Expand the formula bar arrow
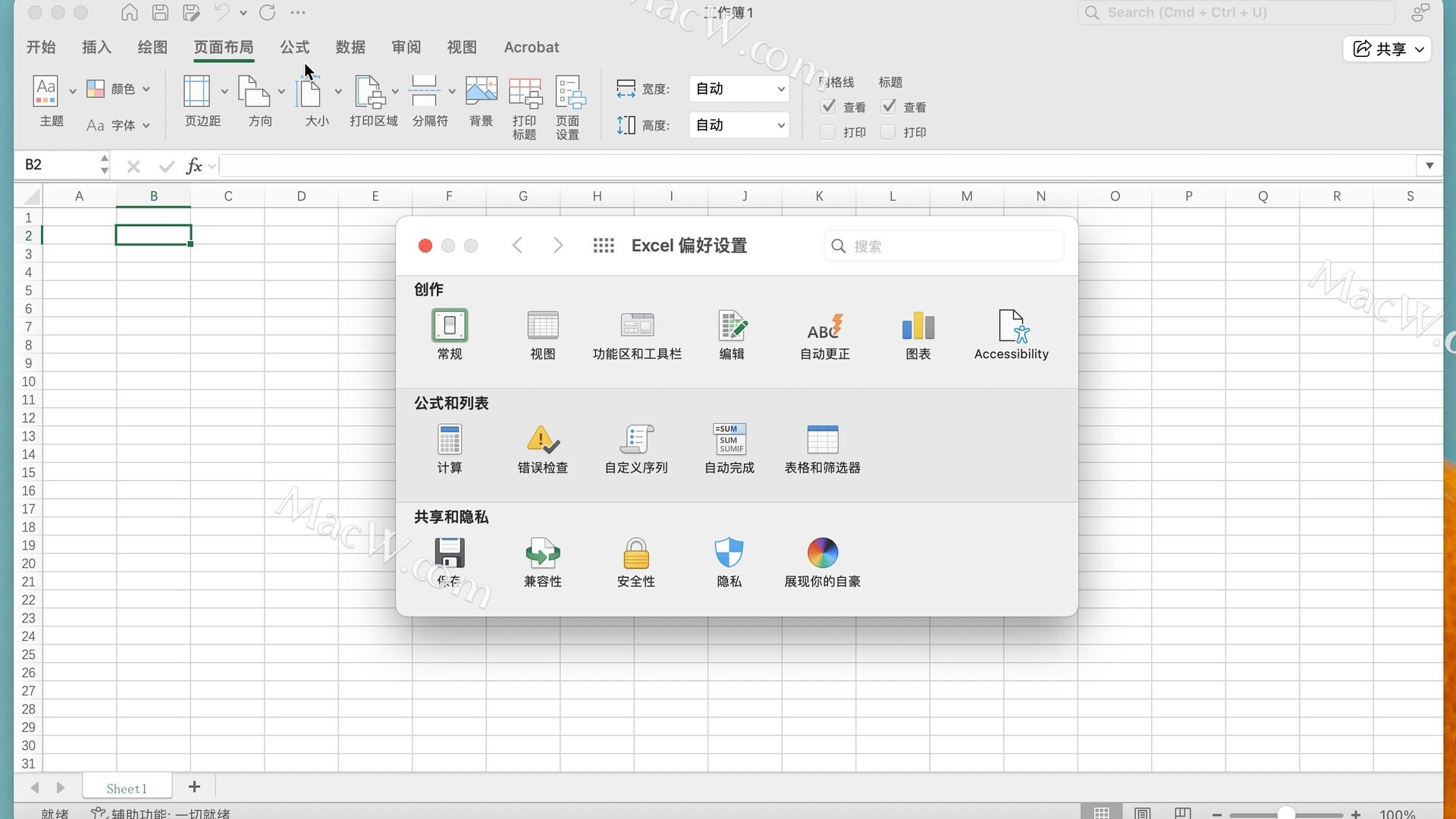1456x819 pixels. [x=1429, y=165]
